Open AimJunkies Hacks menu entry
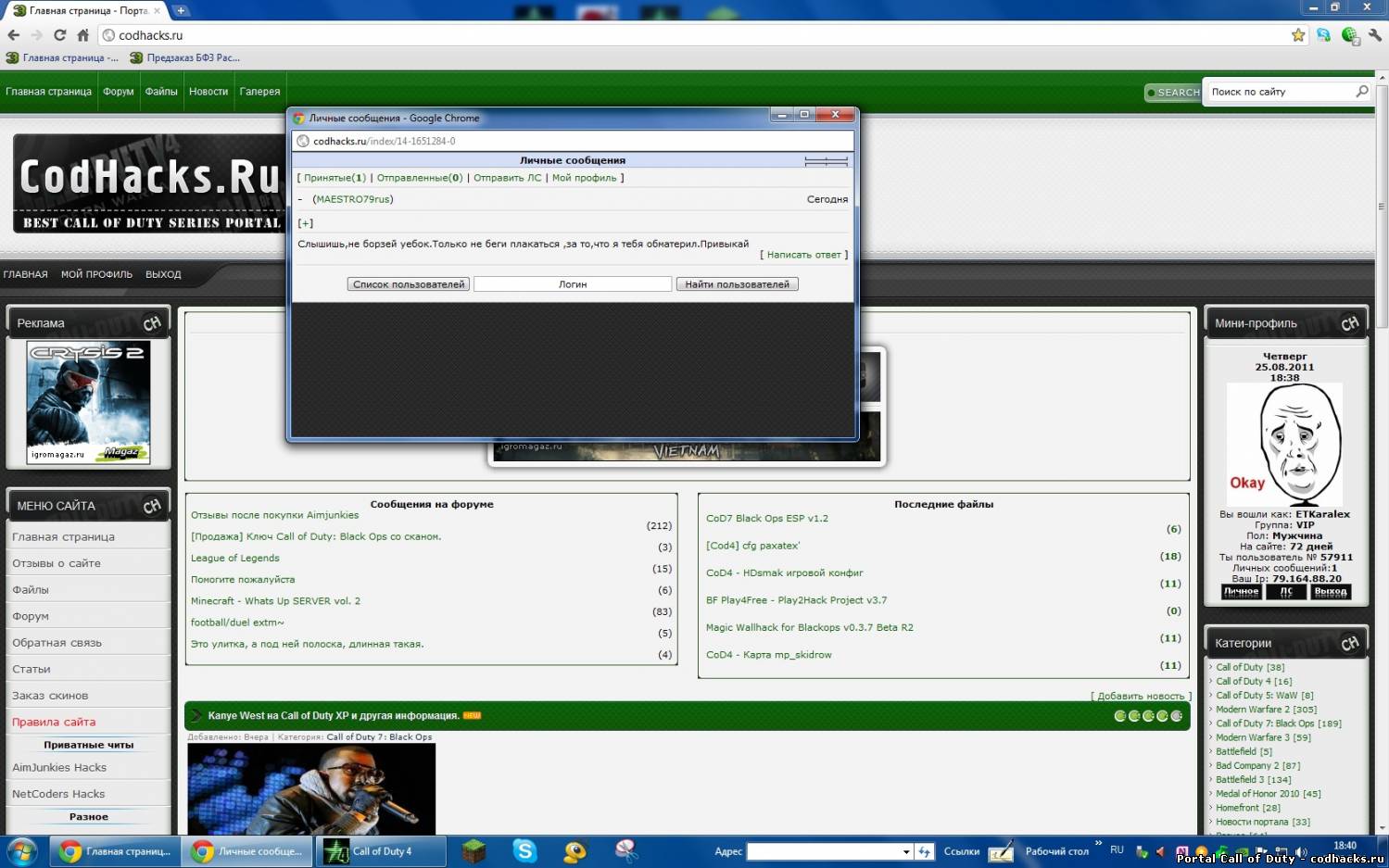Screen dimensions: 1389x868 coord(59,767)
